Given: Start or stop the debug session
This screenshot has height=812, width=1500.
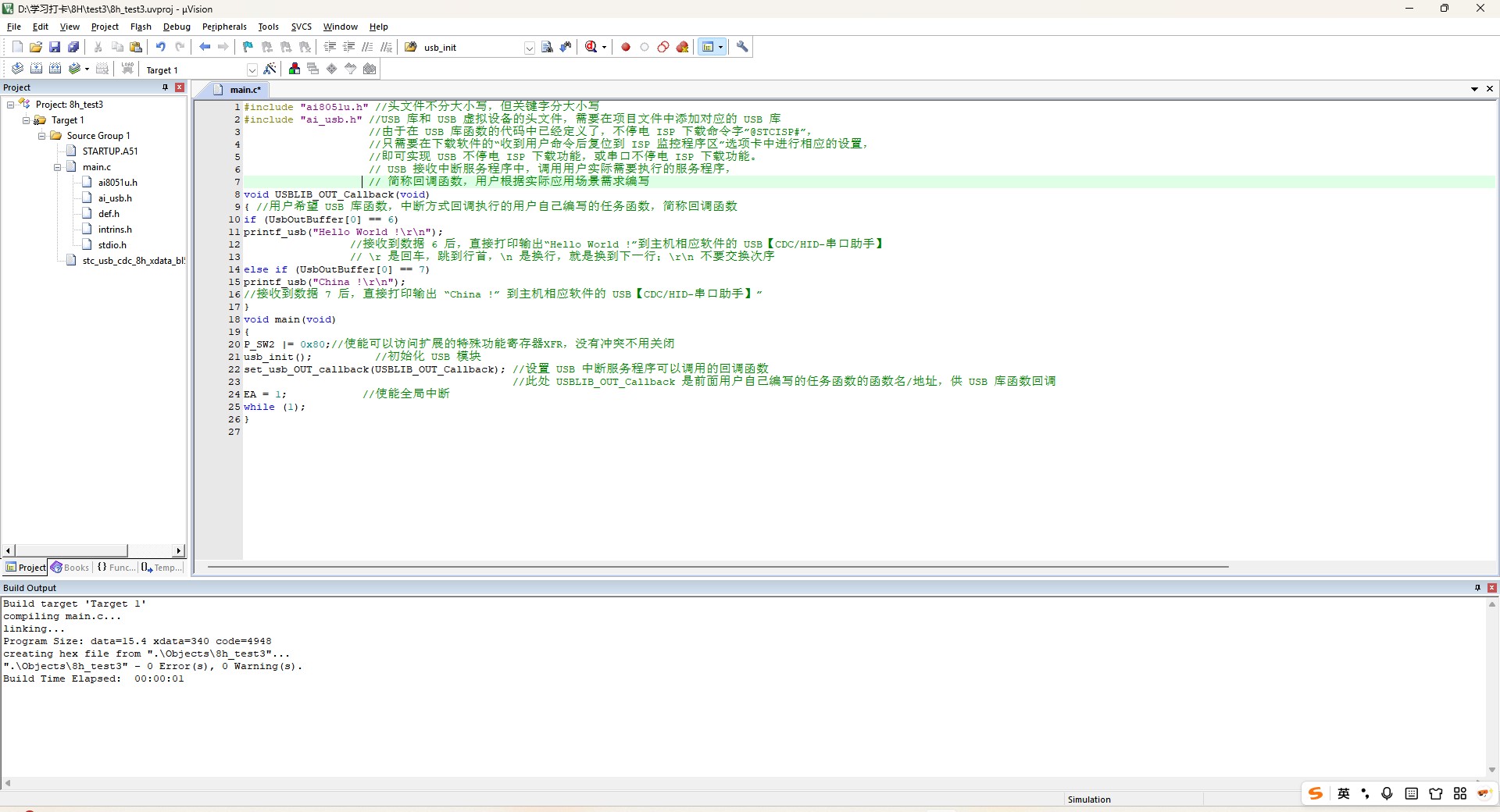Looking at the screenshot, I should point(591,47).
